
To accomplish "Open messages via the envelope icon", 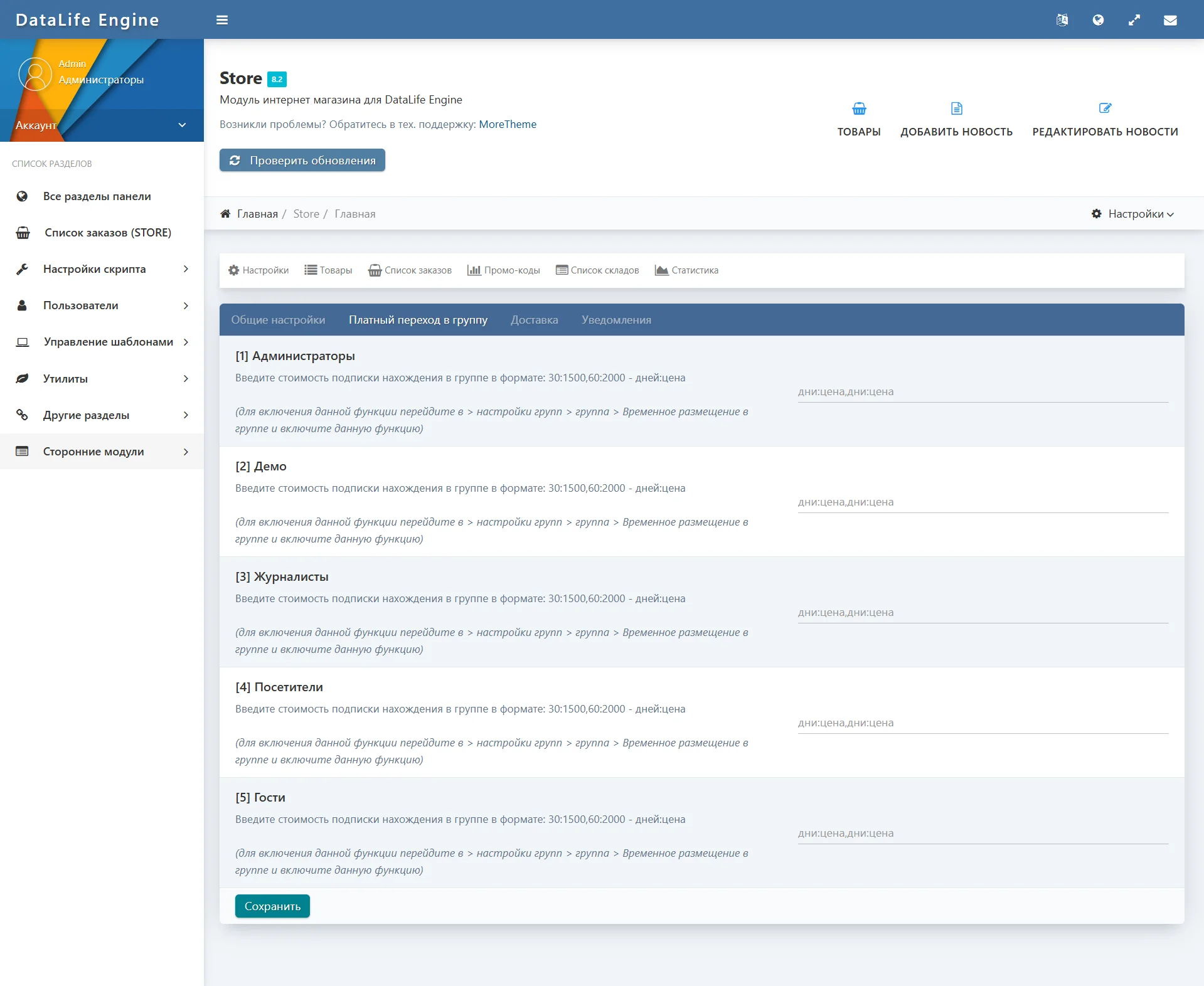I will click(1169, 20).
